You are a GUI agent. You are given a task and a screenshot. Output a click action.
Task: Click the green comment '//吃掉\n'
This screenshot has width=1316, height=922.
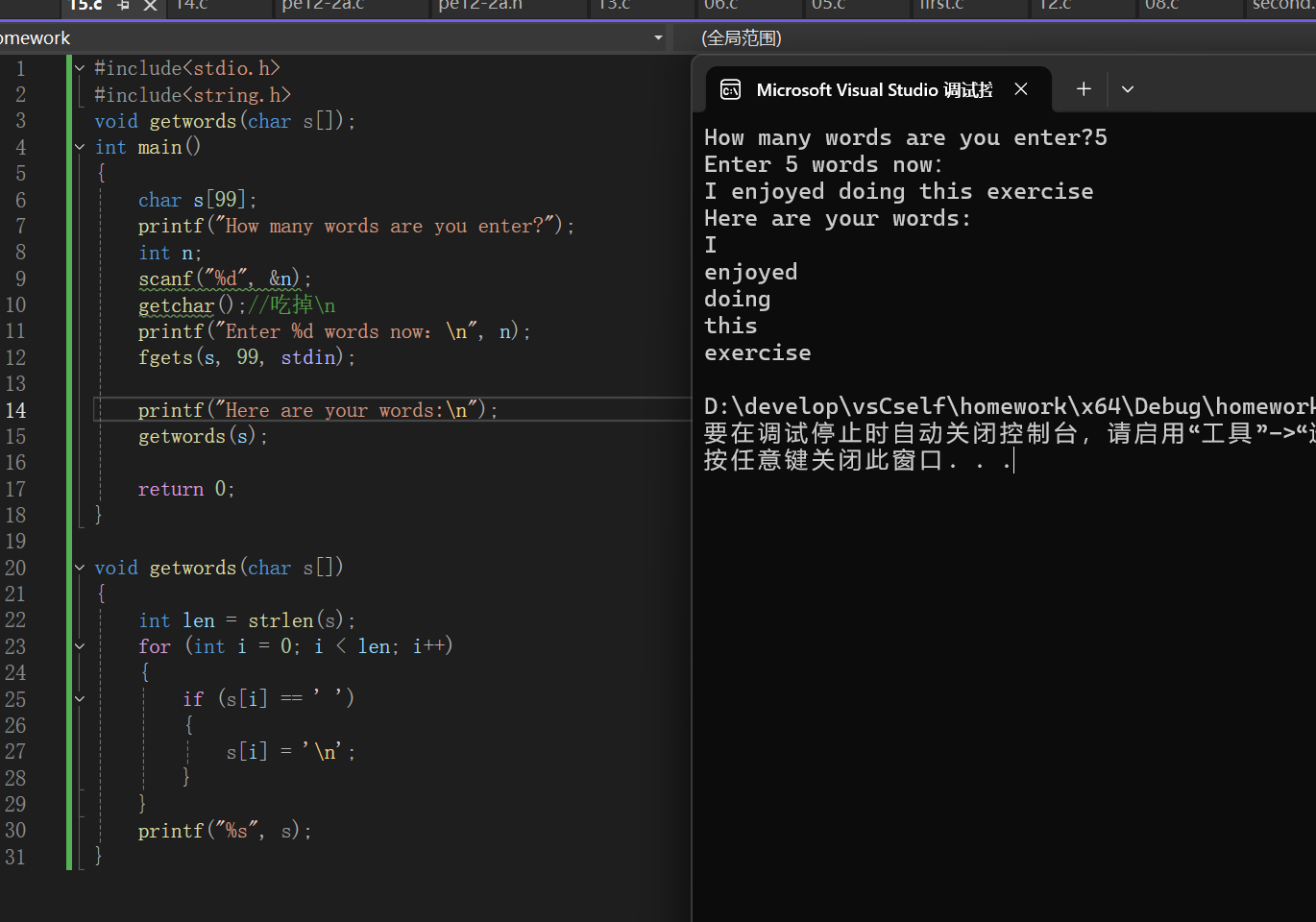292,305
